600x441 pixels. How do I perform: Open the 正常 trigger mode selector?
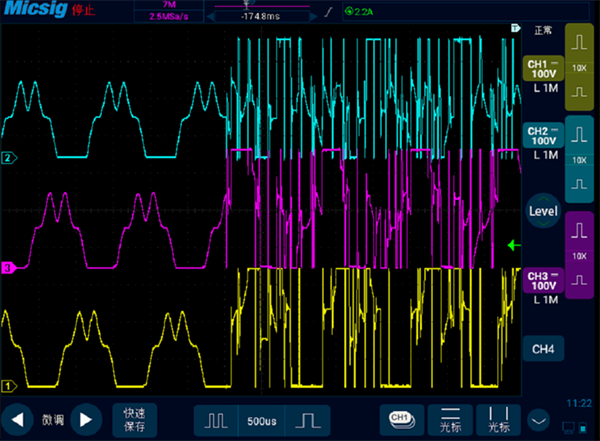pos(543,31)
